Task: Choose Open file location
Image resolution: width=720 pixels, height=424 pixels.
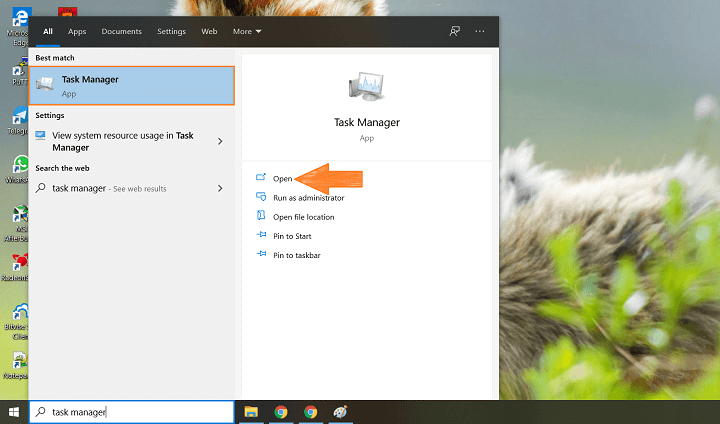Action: point(304,217)
